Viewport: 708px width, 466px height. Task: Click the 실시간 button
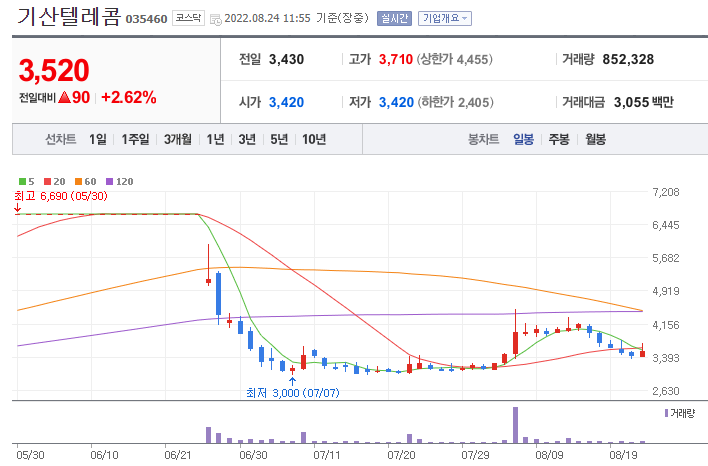394,19
